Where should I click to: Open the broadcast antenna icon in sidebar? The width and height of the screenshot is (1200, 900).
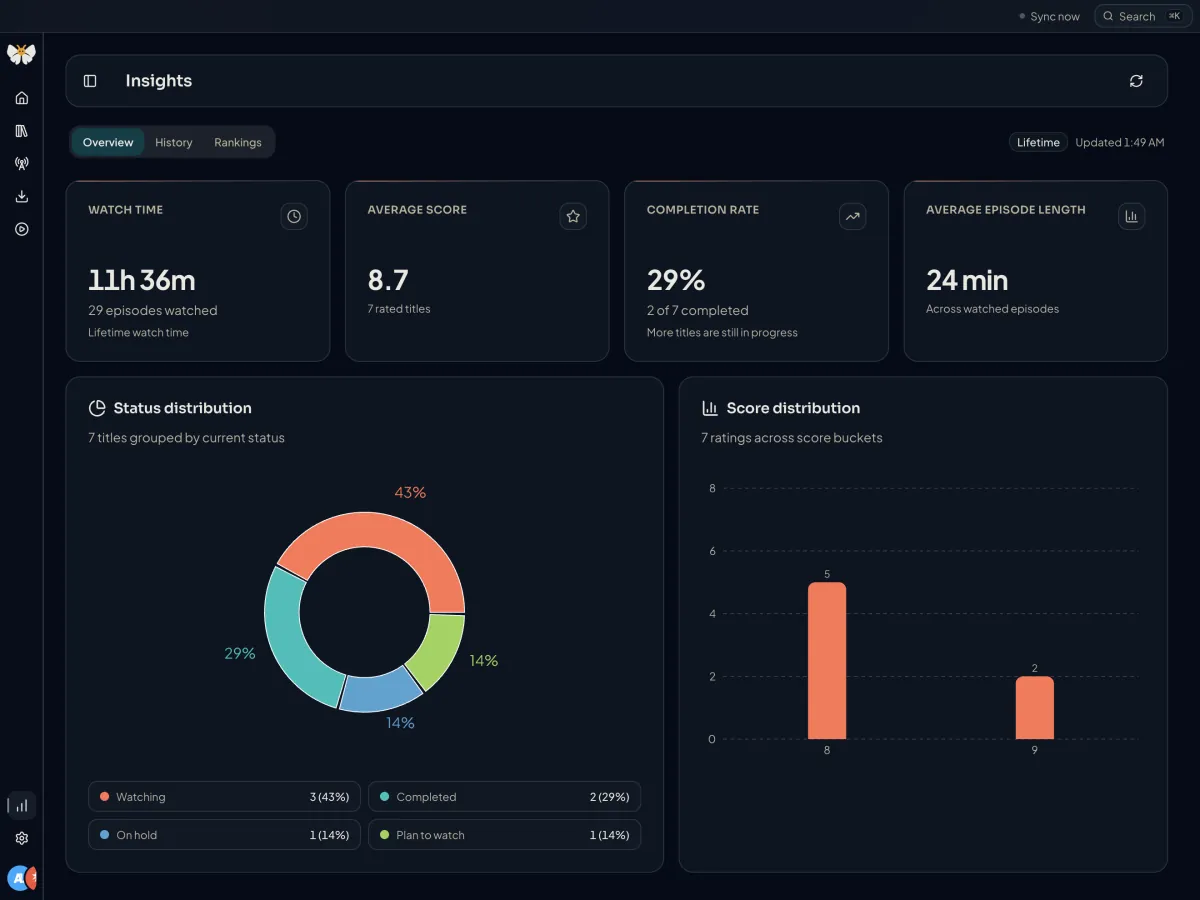[x=22, y=164]
